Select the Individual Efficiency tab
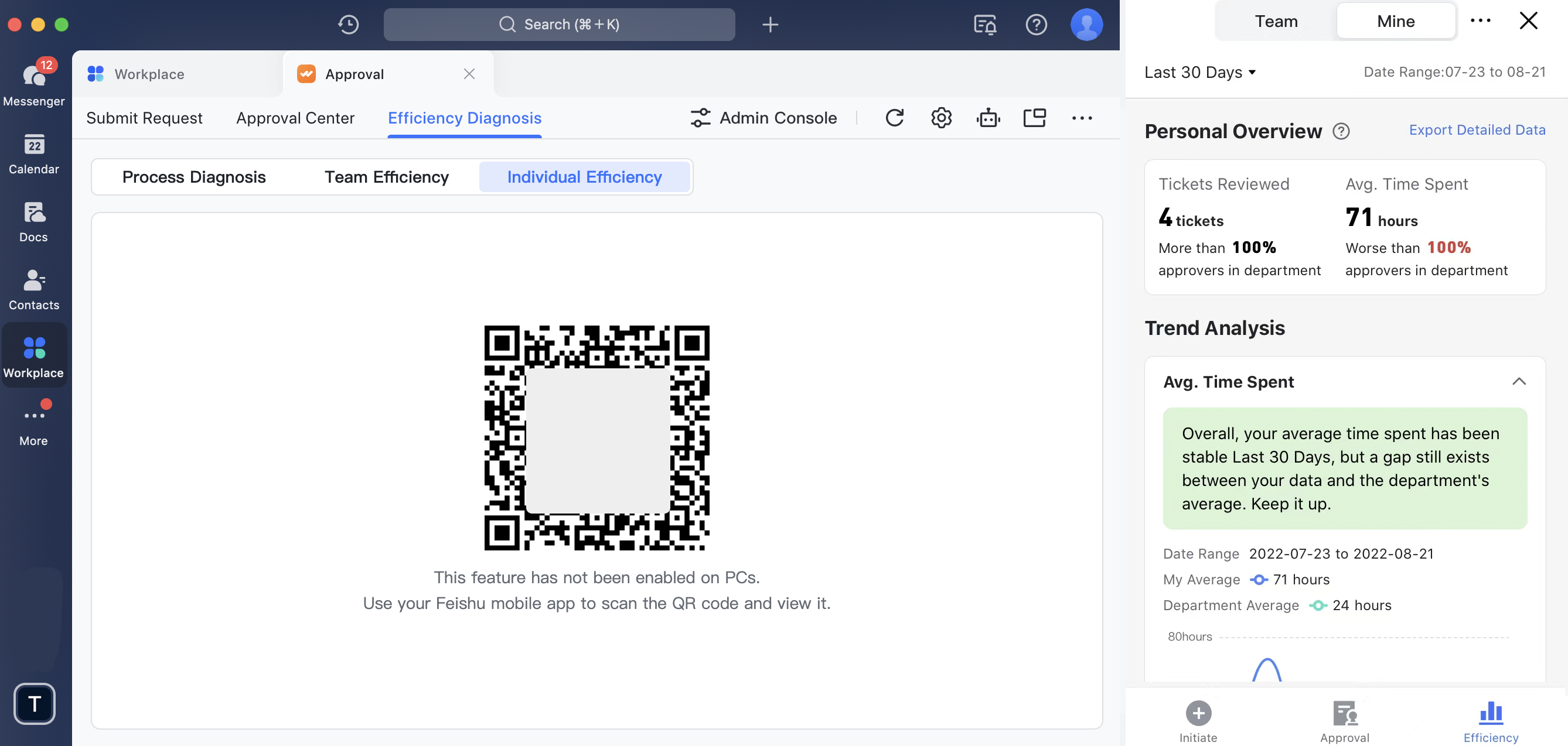 [584, 177]
